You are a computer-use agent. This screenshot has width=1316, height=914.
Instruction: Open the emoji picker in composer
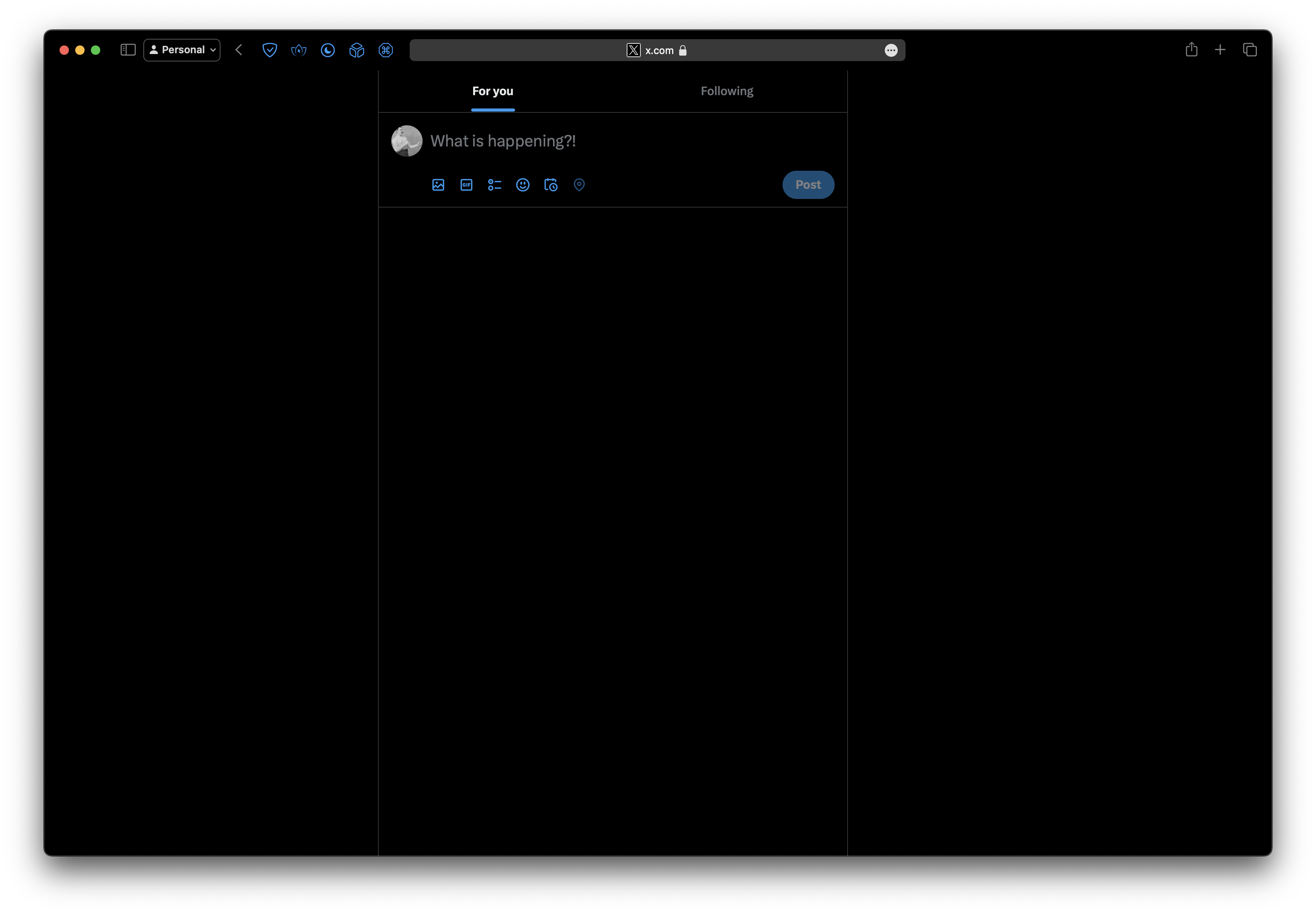click(x=522, y=184)
